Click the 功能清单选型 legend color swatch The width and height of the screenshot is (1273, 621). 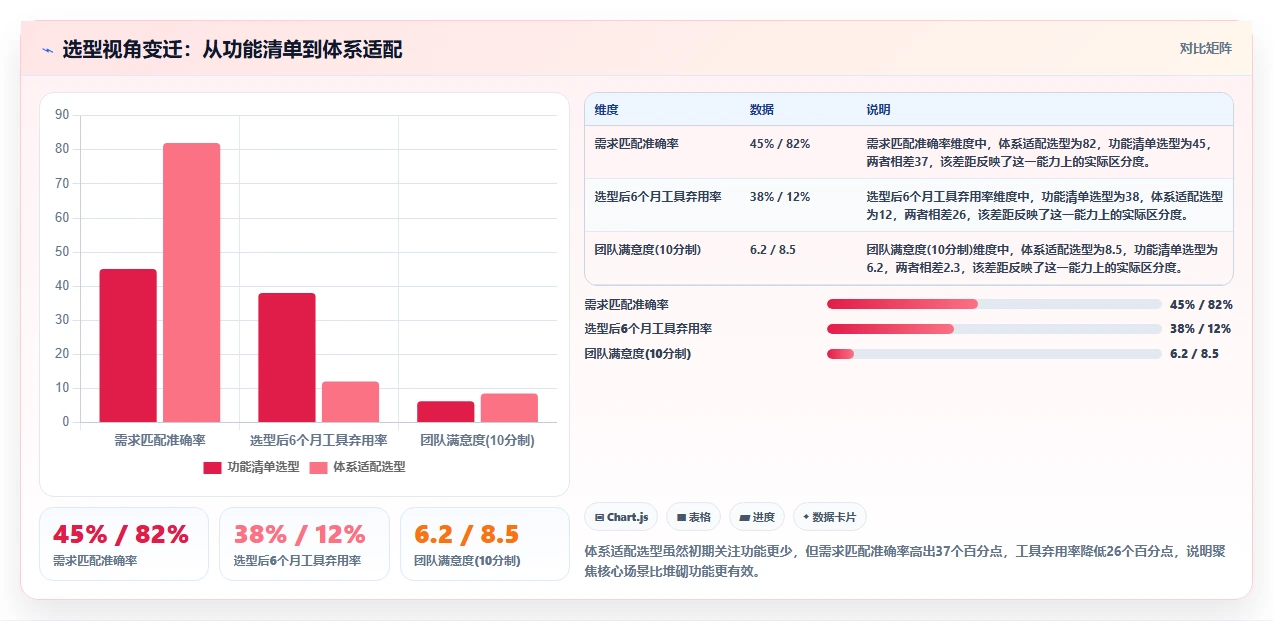[212, 467]
